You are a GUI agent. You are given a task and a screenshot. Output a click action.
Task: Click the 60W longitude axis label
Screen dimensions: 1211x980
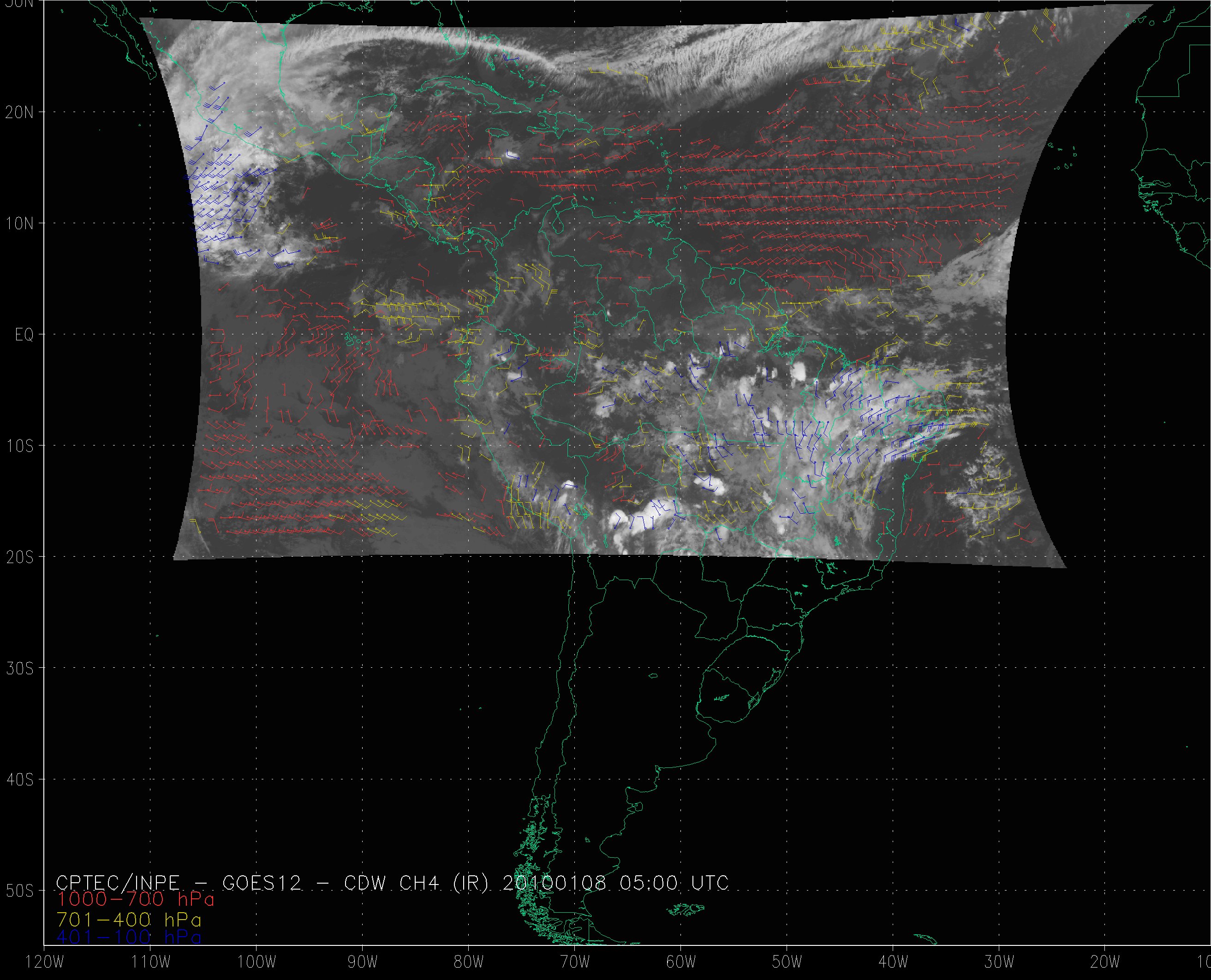coord(681,962)
